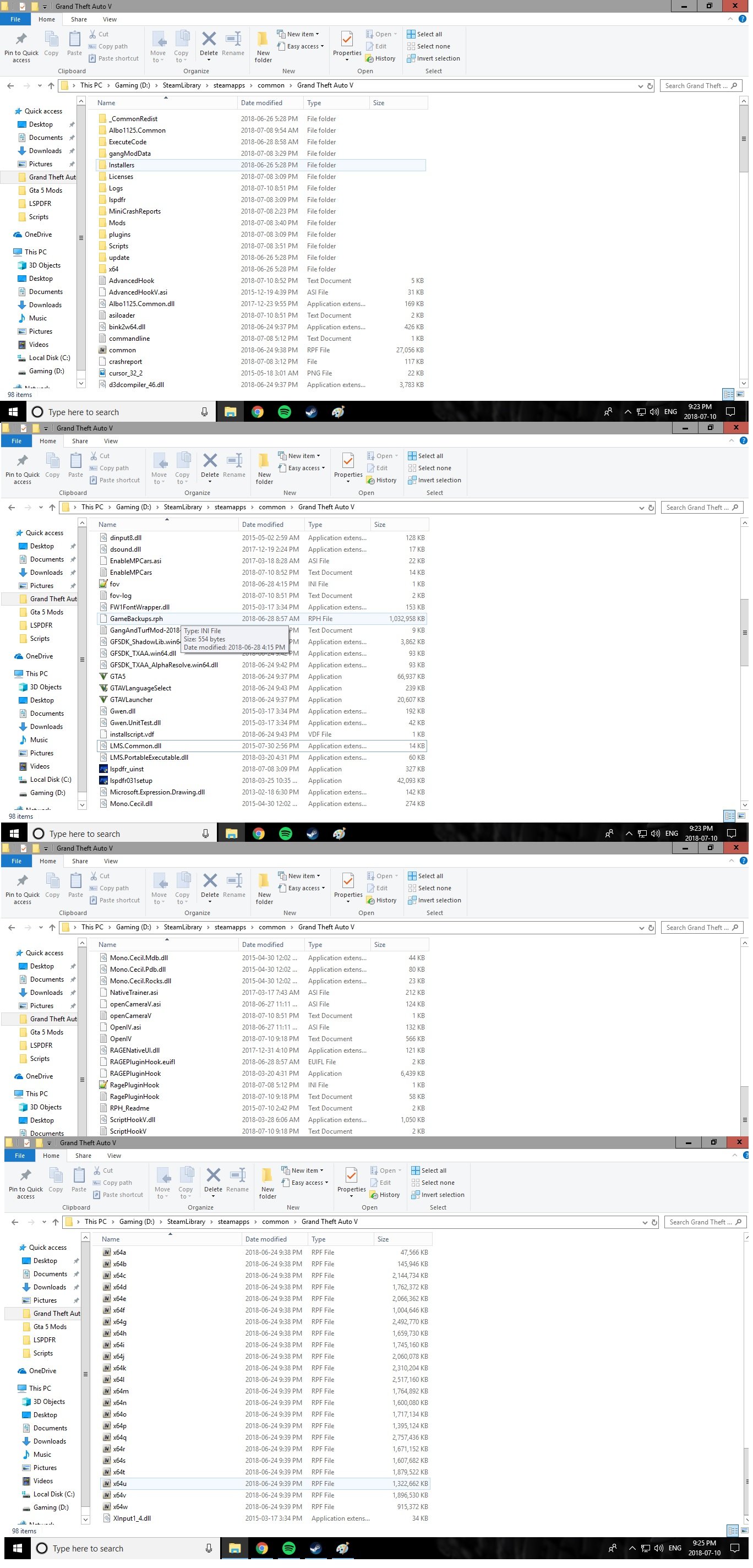Refresh the folder in the top window address bar
753x1568 pixels.
click(650, 86)
